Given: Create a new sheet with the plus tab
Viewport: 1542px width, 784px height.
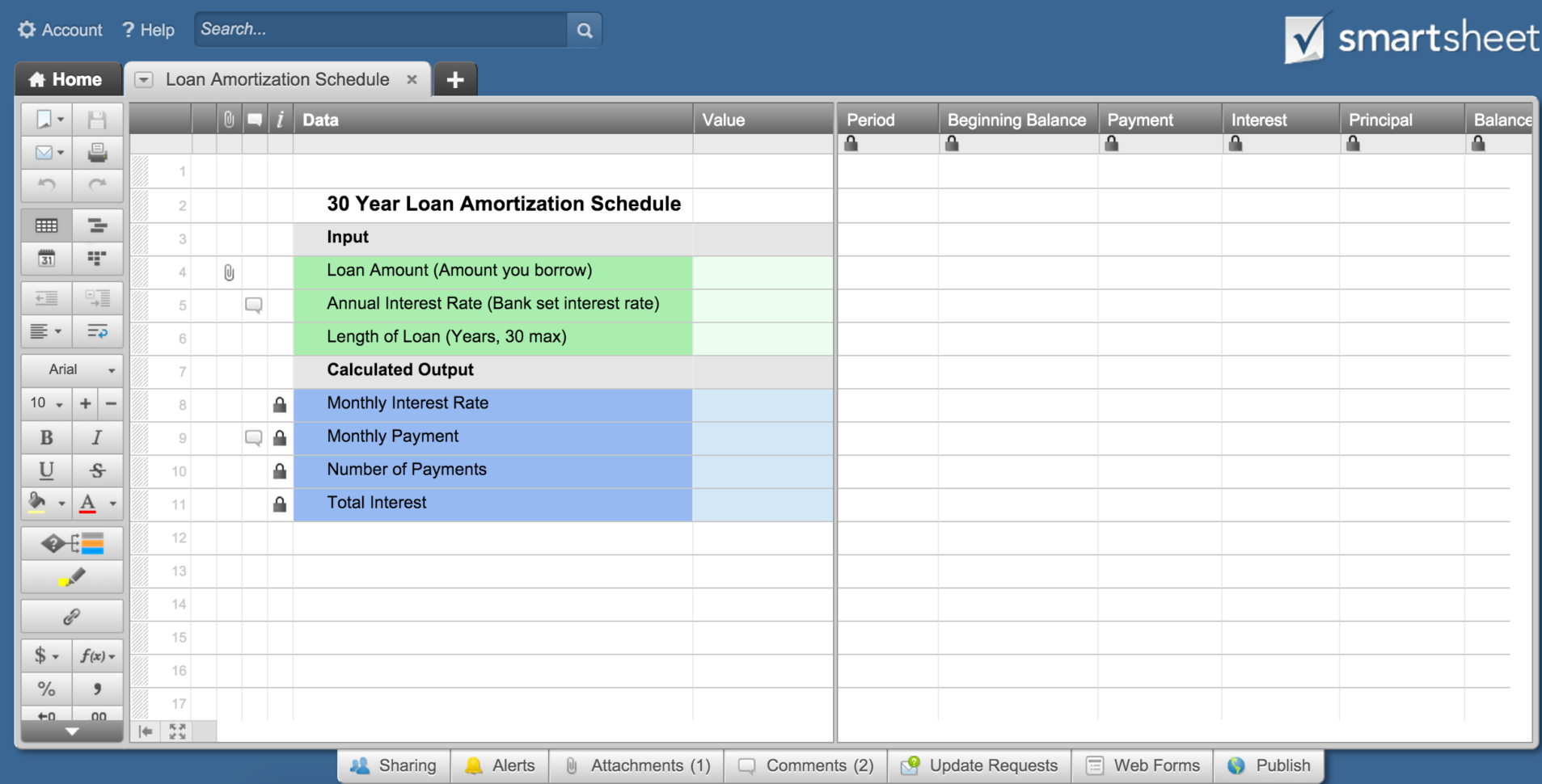Looking at the screenshot, I should coord(455,79).
